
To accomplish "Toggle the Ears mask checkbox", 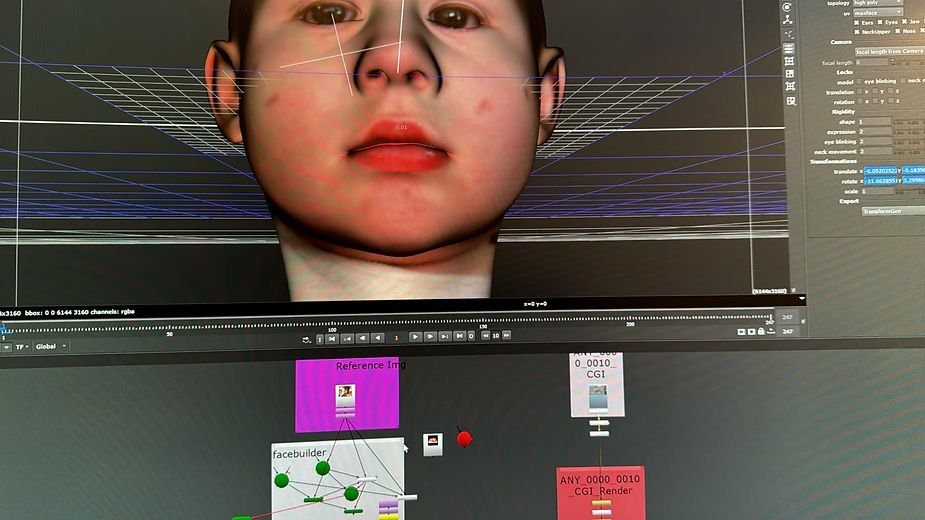I will coord(860,21).
